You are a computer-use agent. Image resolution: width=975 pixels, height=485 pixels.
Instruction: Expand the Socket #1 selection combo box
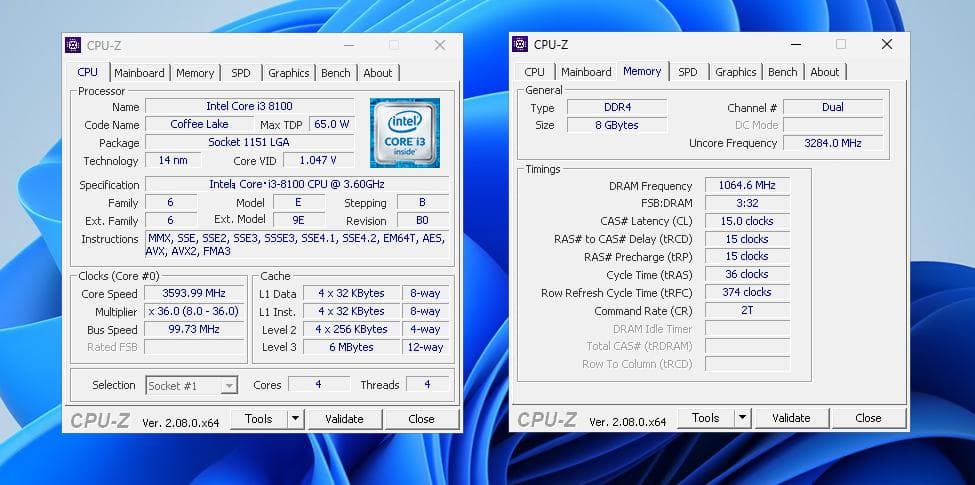(x=192, y=386)
